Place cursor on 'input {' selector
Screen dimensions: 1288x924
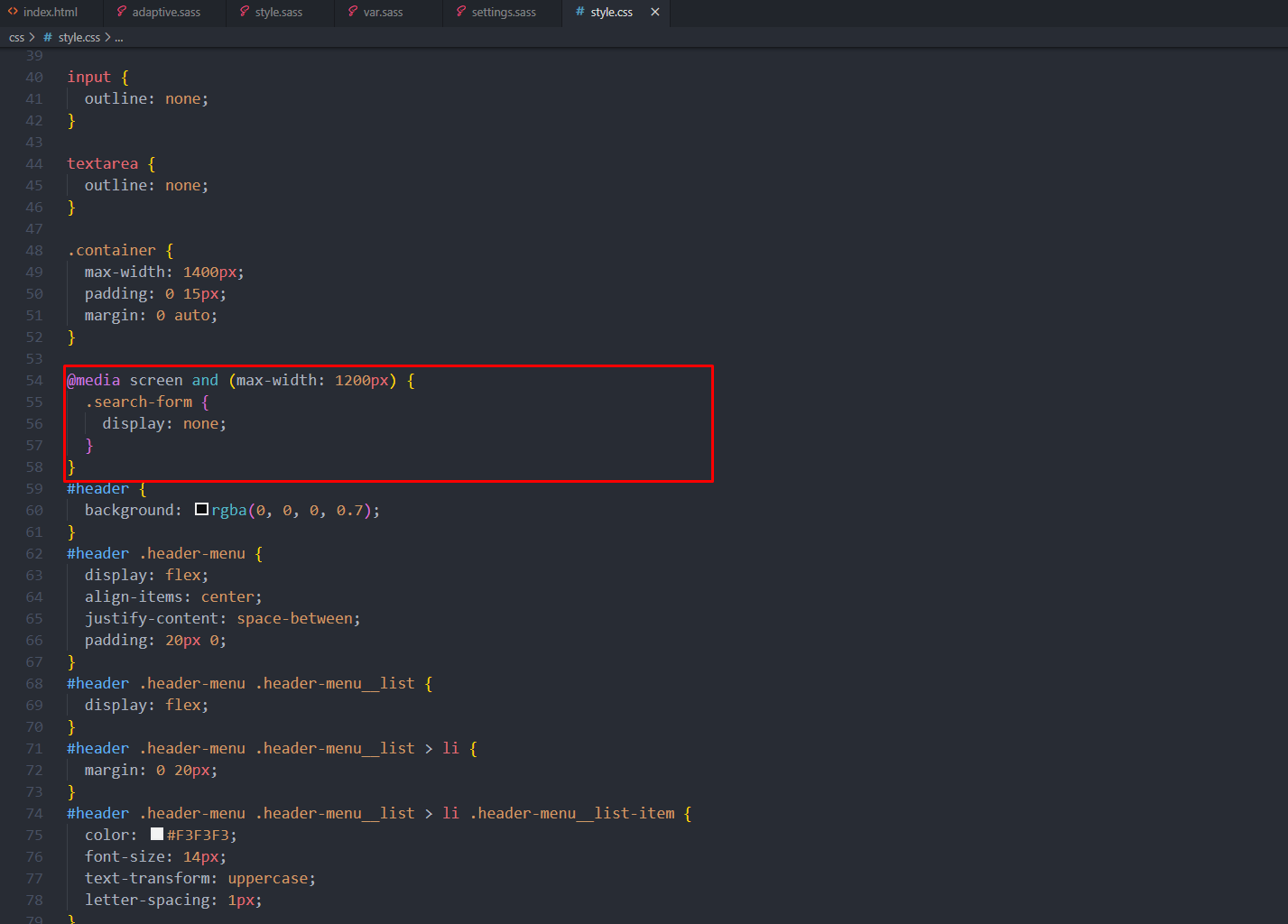97,78
